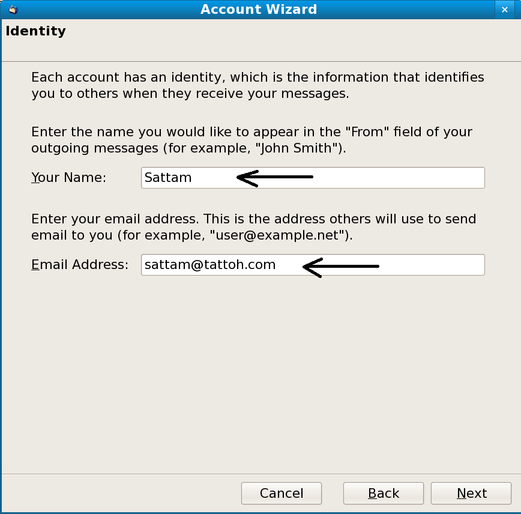
Task: Click the Account Wizard title bar text
Action: click(259, 9)
